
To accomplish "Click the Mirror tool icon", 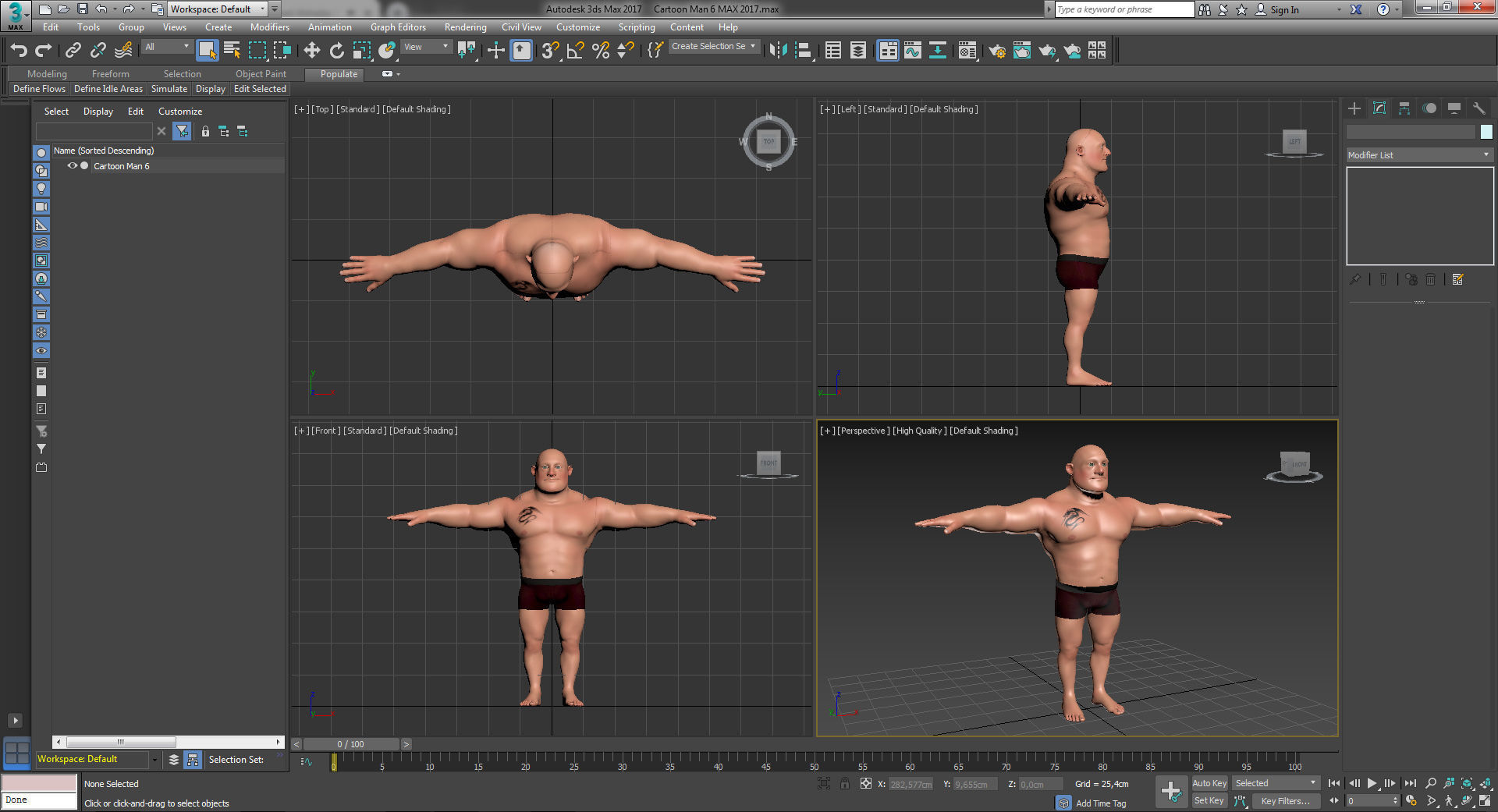I will point(778,51).
